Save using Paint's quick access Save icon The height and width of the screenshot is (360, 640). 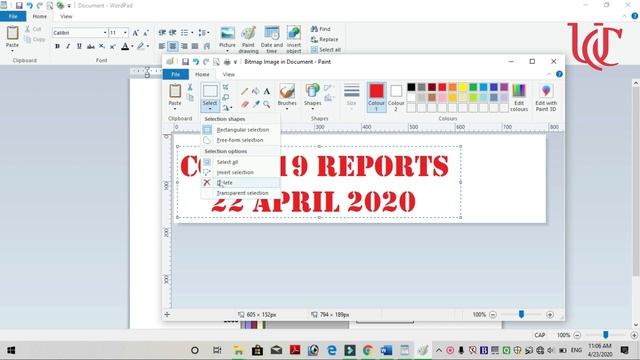[x=185, y=62]
